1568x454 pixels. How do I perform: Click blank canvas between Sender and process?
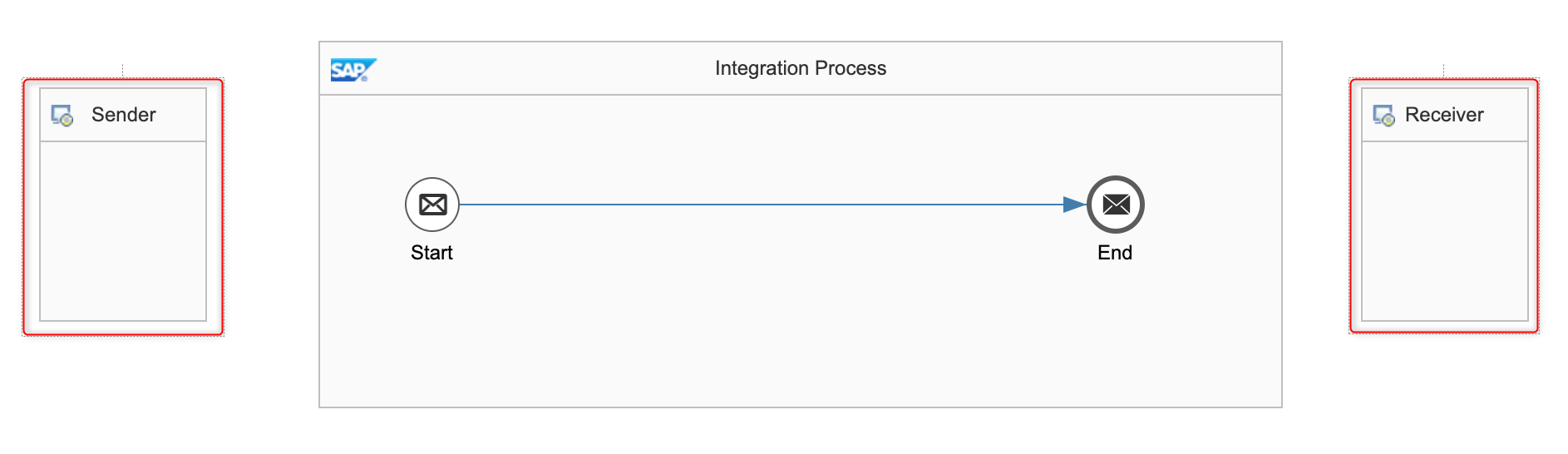(x=271, y=208)
